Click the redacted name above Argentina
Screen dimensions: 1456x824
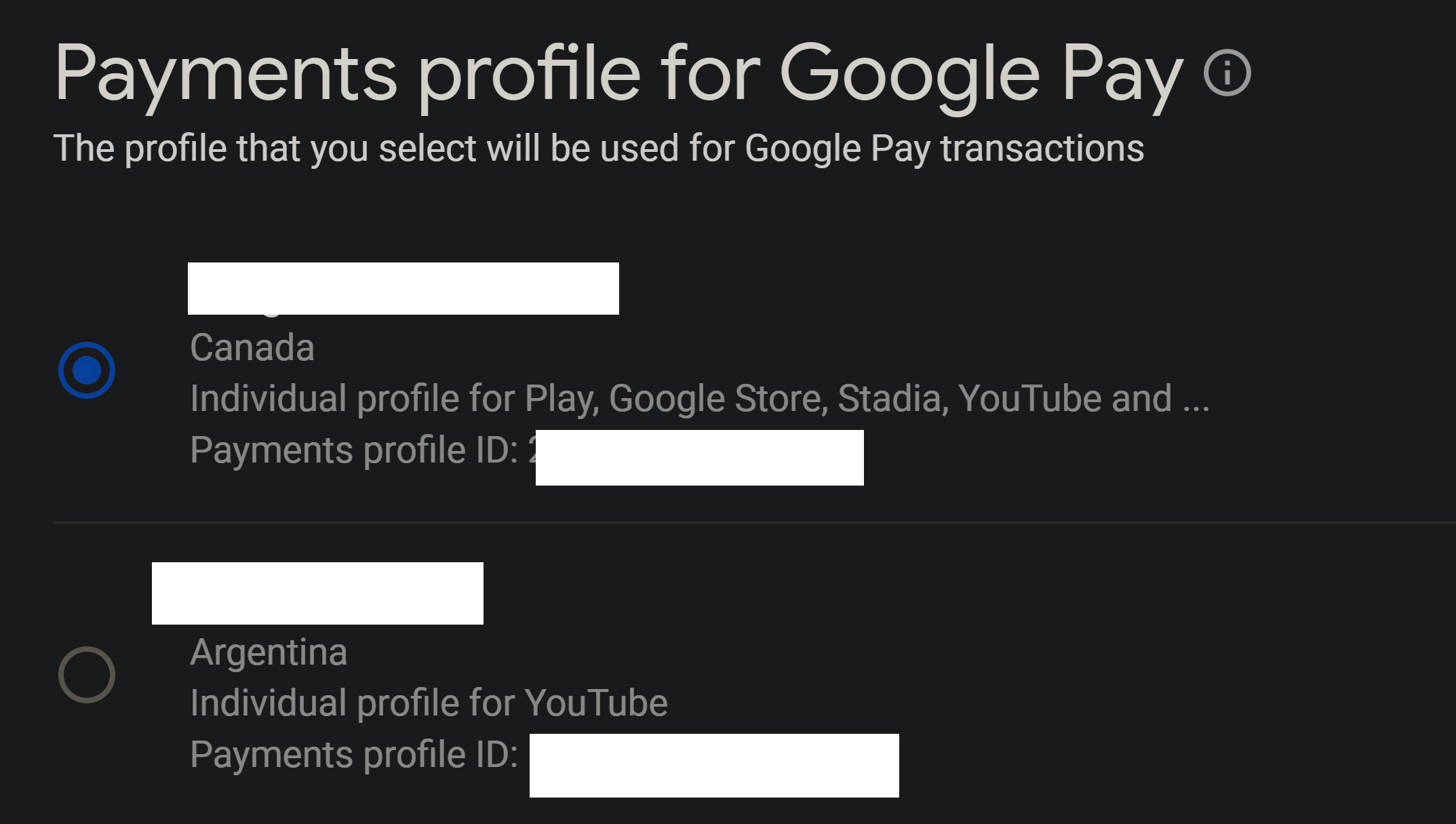point(317,593)
